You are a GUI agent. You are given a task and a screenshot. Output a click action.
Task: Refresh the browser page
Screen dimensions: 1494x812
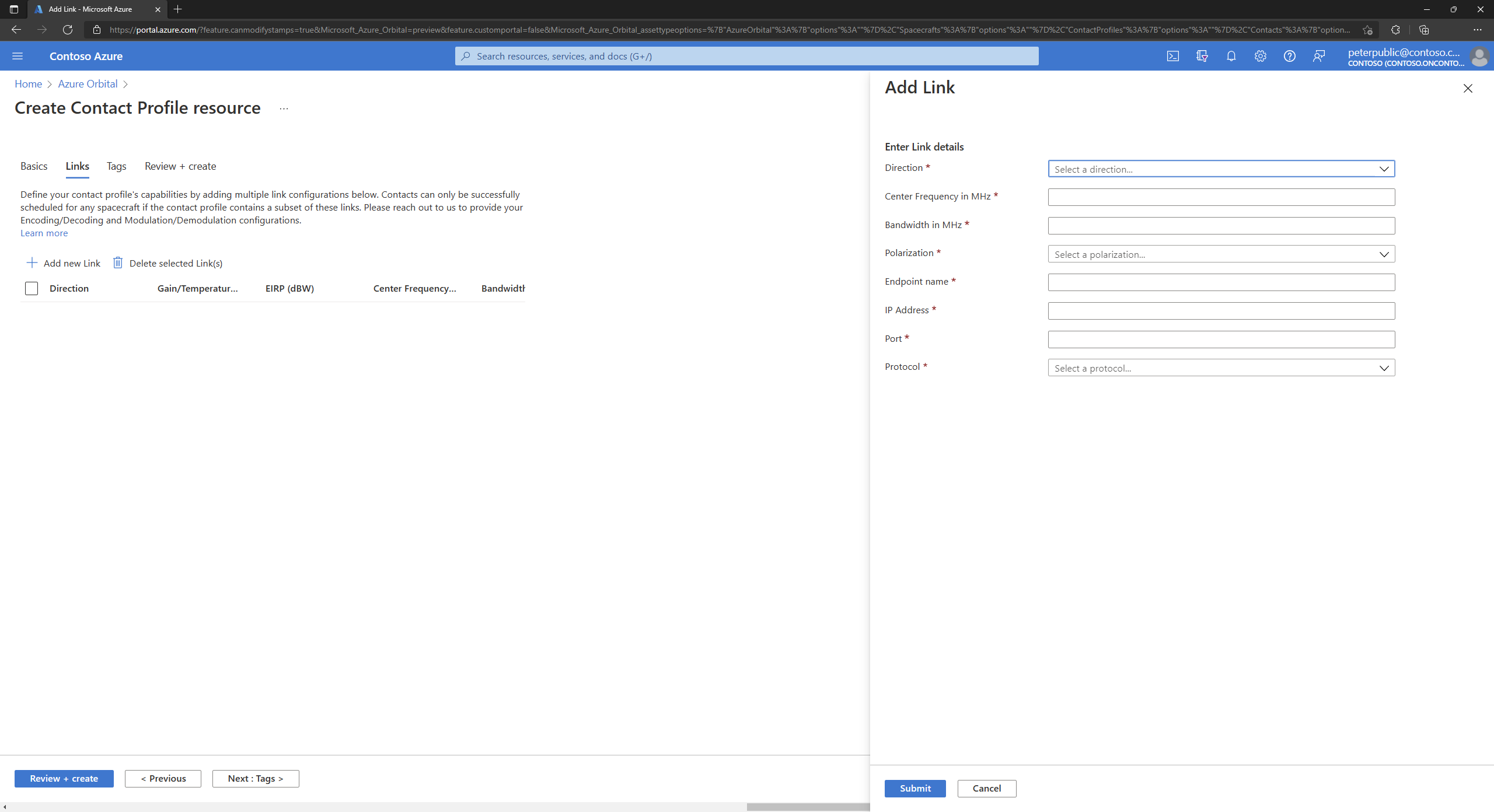point(68,29)
